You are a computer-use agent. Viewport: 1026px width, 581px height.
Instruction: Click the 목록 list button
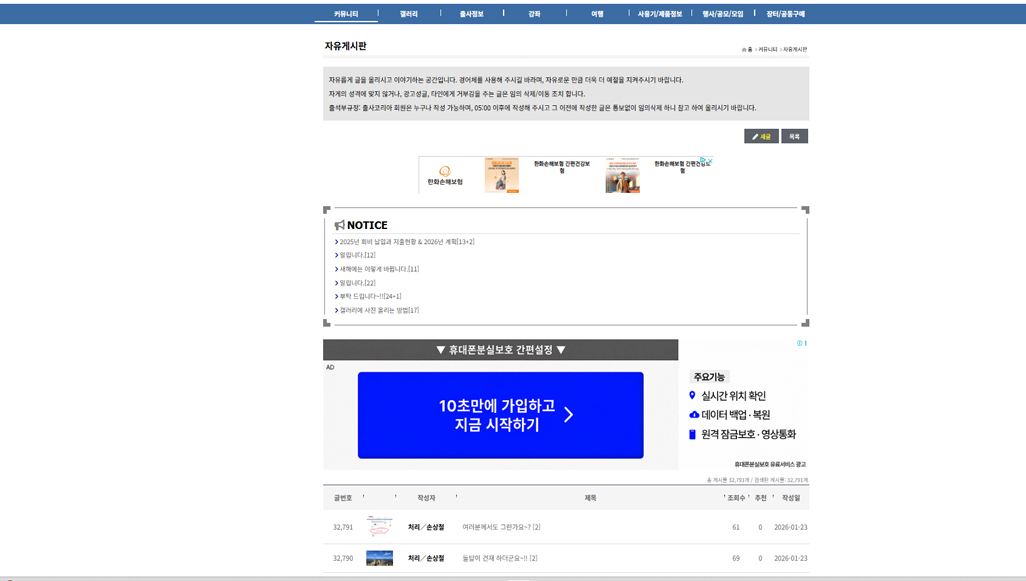coord(794,137)
